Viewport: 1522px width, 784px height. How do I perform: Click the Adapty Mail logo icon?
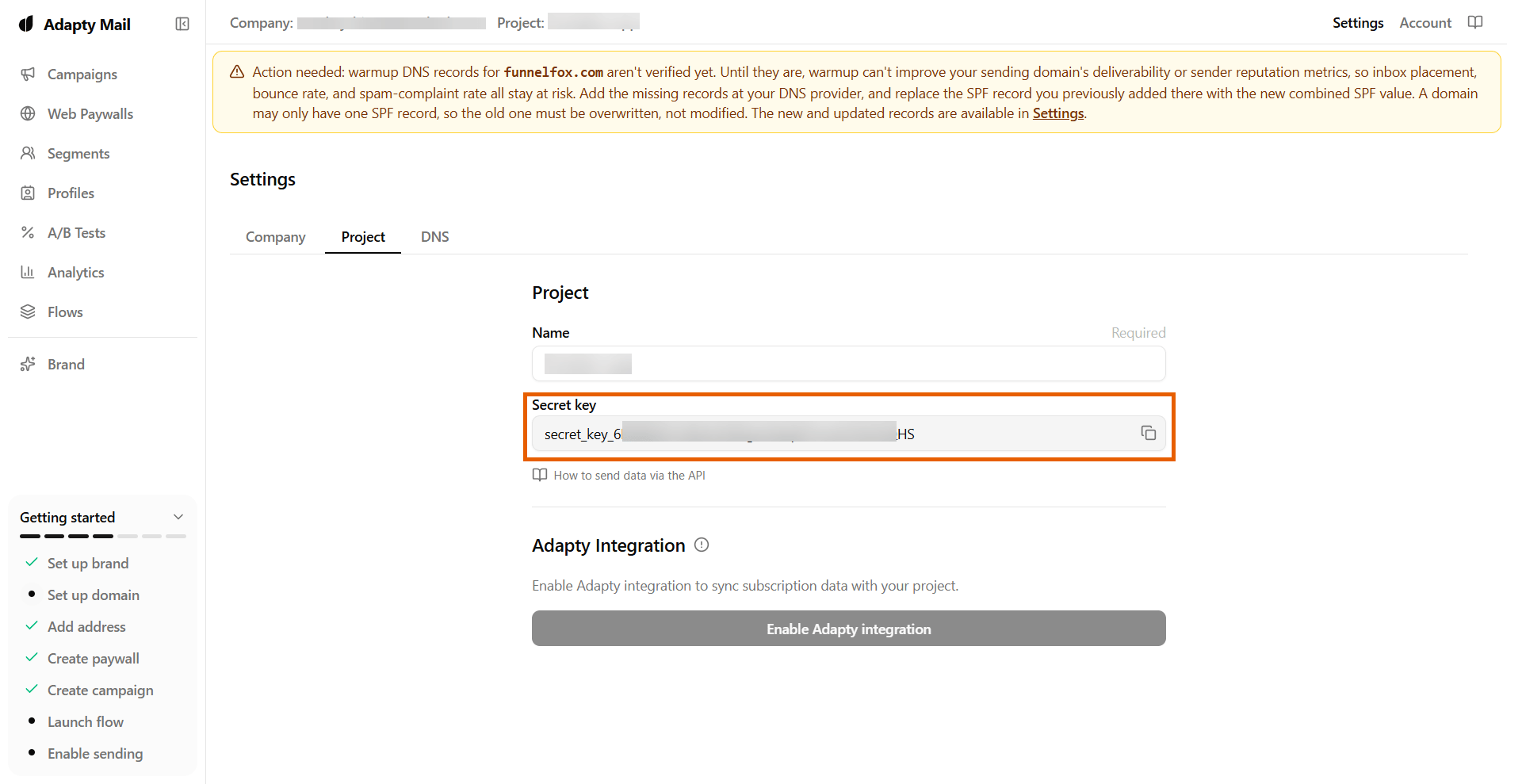(26, 24)
